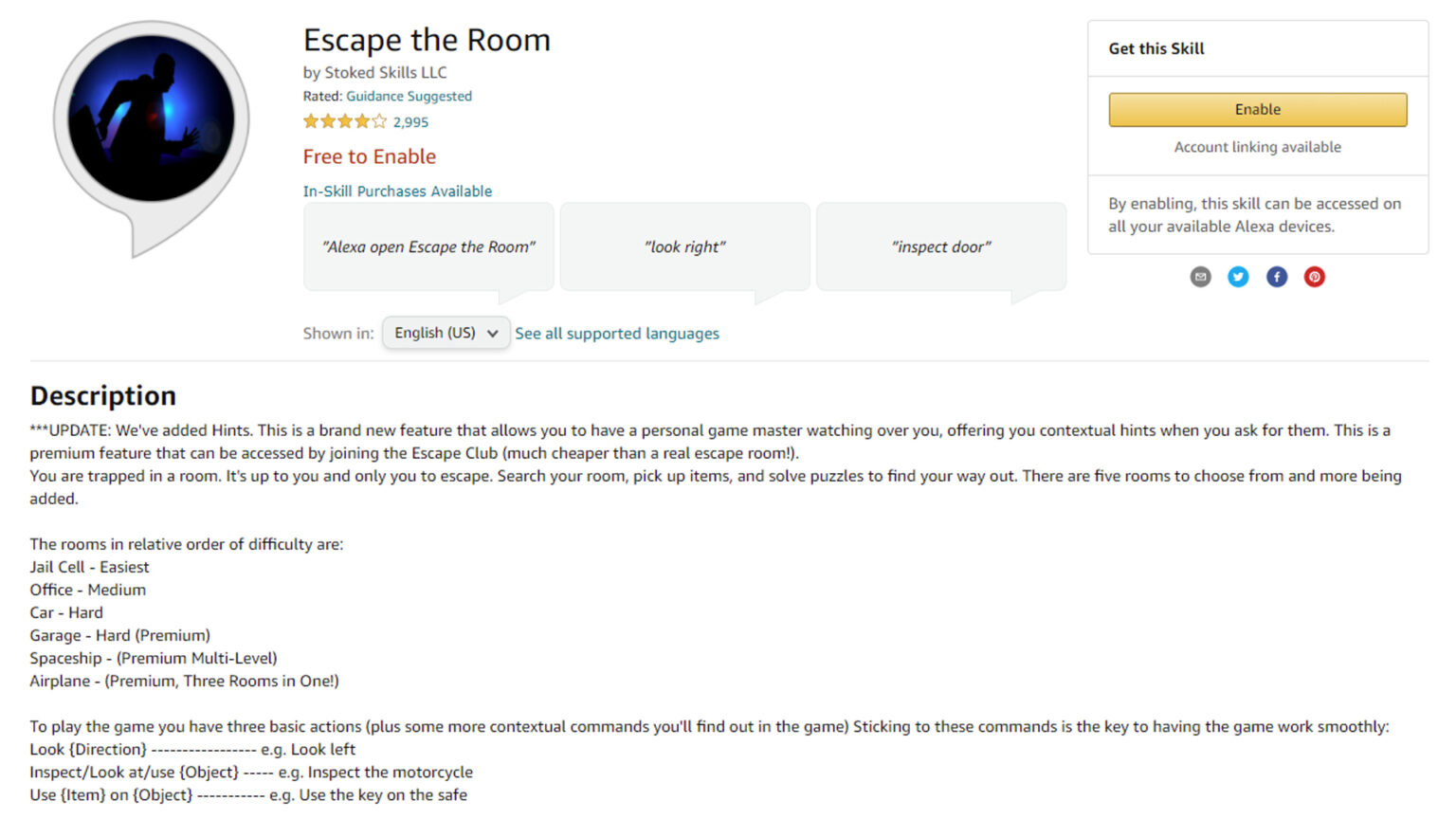Share the skill via email icon
The image size is (1456, 819).
(x=1200, y=277)
